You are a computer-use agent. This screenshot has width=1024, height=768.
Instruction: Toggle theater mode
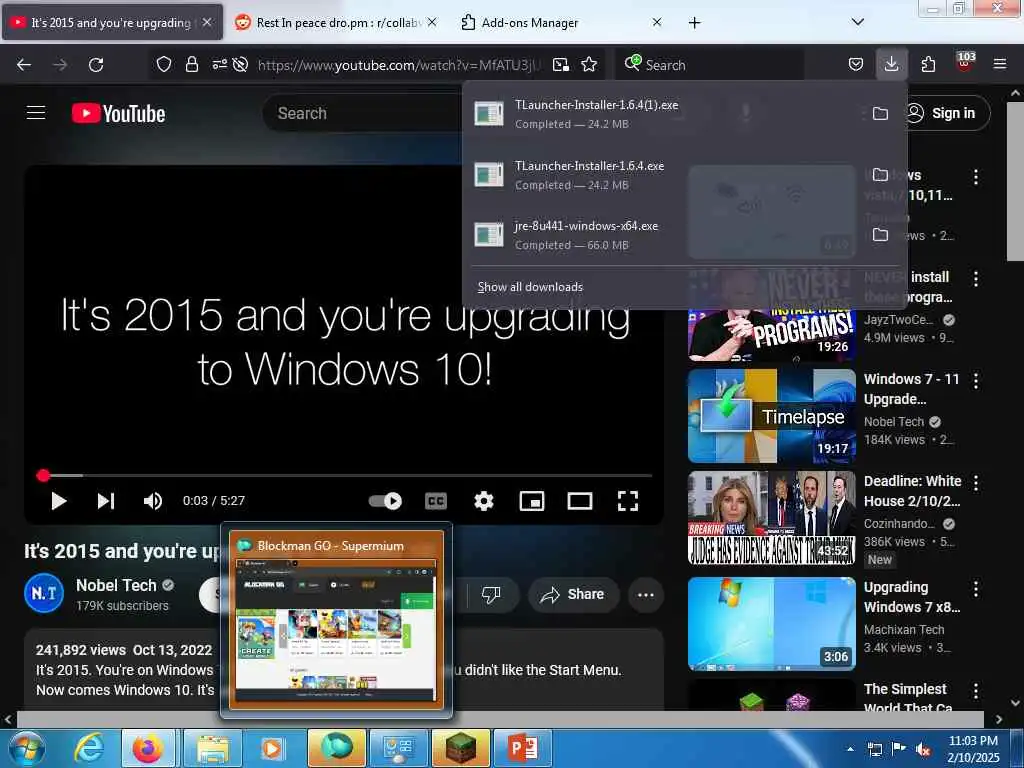(579, 501)
